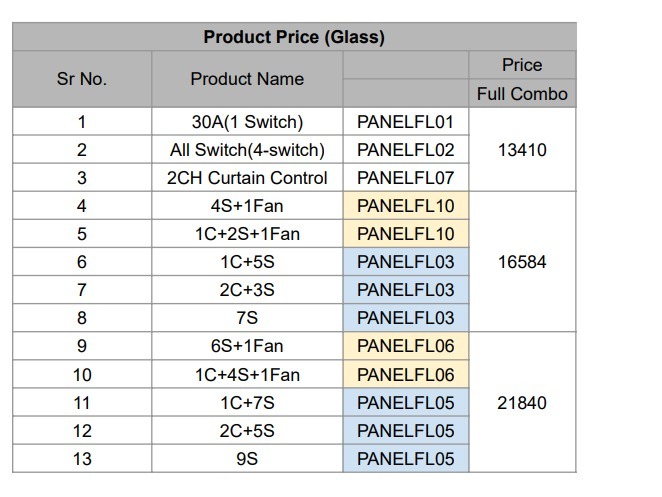The image size is (662, 497).
Task: Click the Product Price (Glass) title cell
Action: click(294, 37)
